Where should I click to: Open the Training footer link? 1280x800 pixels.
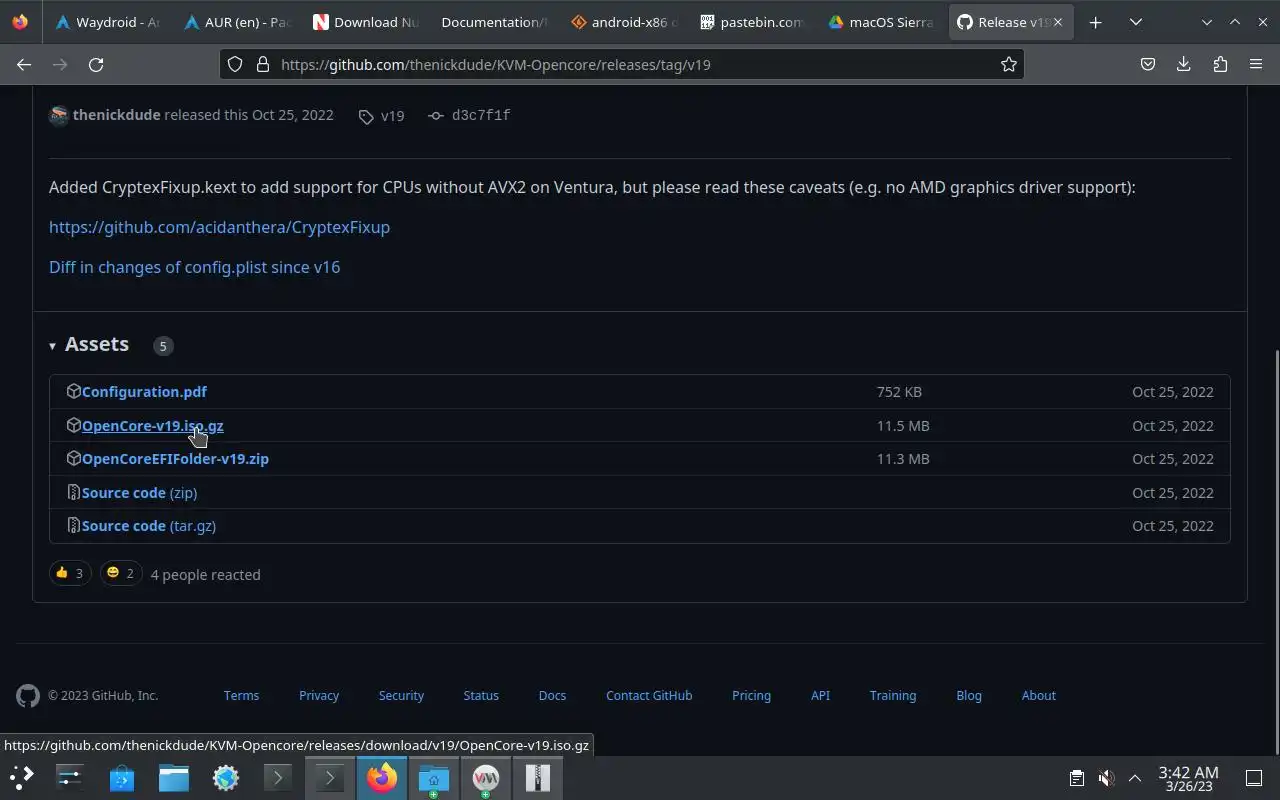[893, 696]
